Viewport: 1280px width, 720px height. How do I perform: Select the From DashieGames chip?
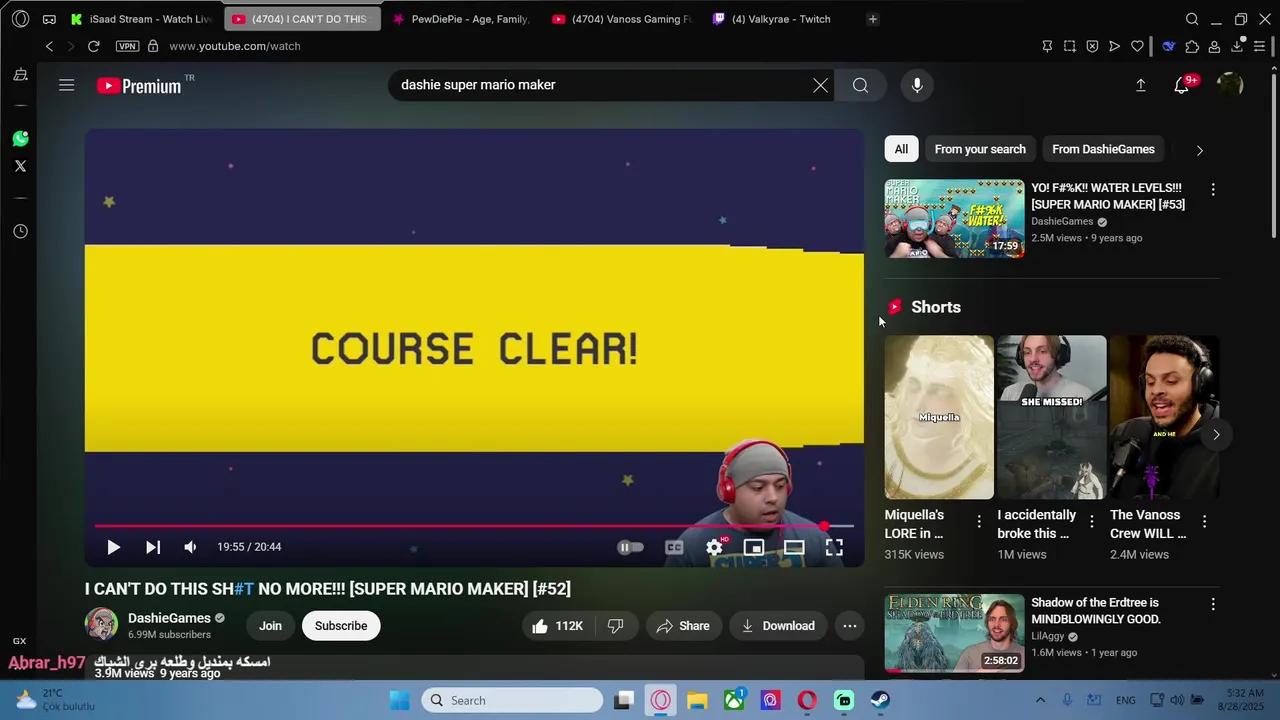[x=1103, y=149]
